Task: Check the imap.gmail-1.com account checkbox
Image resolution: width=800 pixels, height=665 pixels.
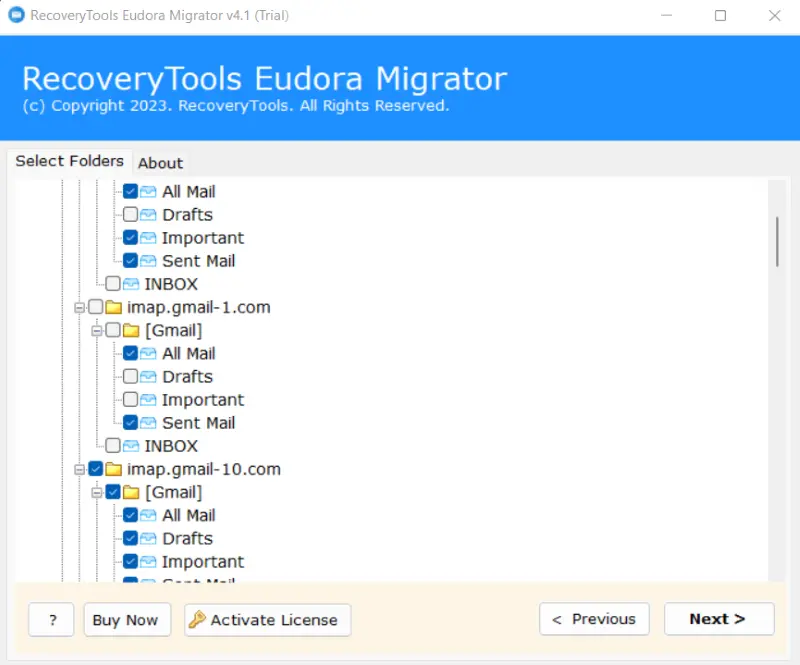Action: point(95,307)
